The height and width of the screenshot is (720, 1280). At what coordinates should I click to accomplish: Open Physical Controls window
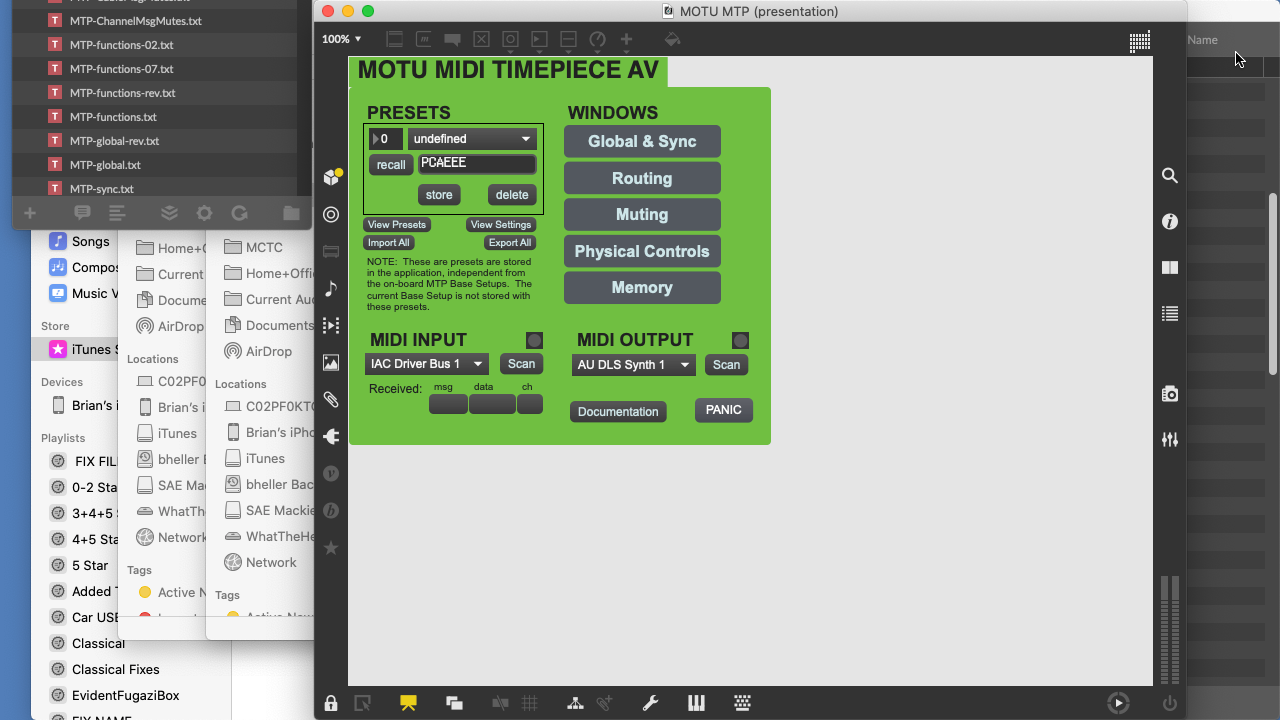[x=642, y=251]
